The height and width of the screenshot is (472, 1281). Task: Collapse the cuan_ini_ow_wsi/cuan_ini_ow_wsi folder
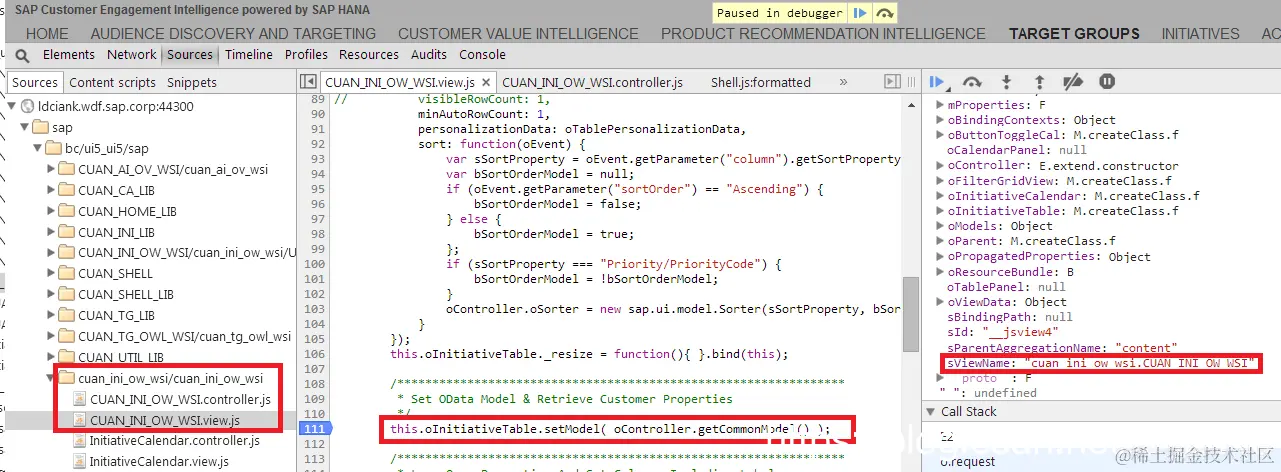[52, 379]
